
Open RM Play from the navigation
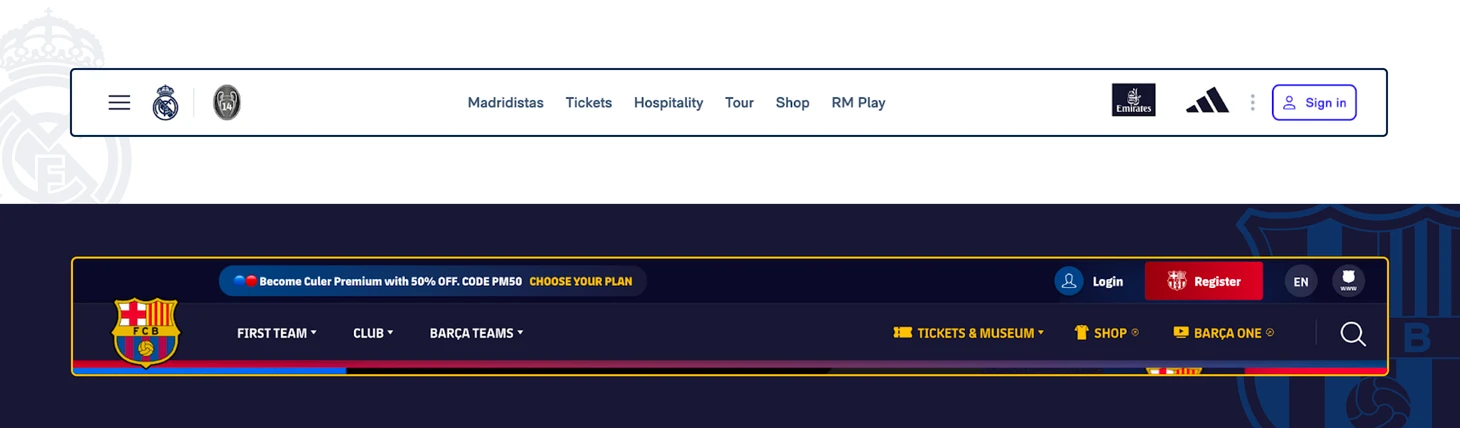(858, 102)
